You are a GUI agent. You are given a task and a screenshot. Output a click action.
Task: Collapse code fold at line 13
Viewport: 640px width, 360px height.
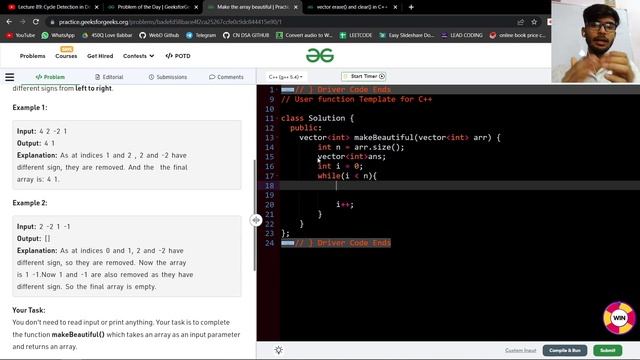coord(277,138)
